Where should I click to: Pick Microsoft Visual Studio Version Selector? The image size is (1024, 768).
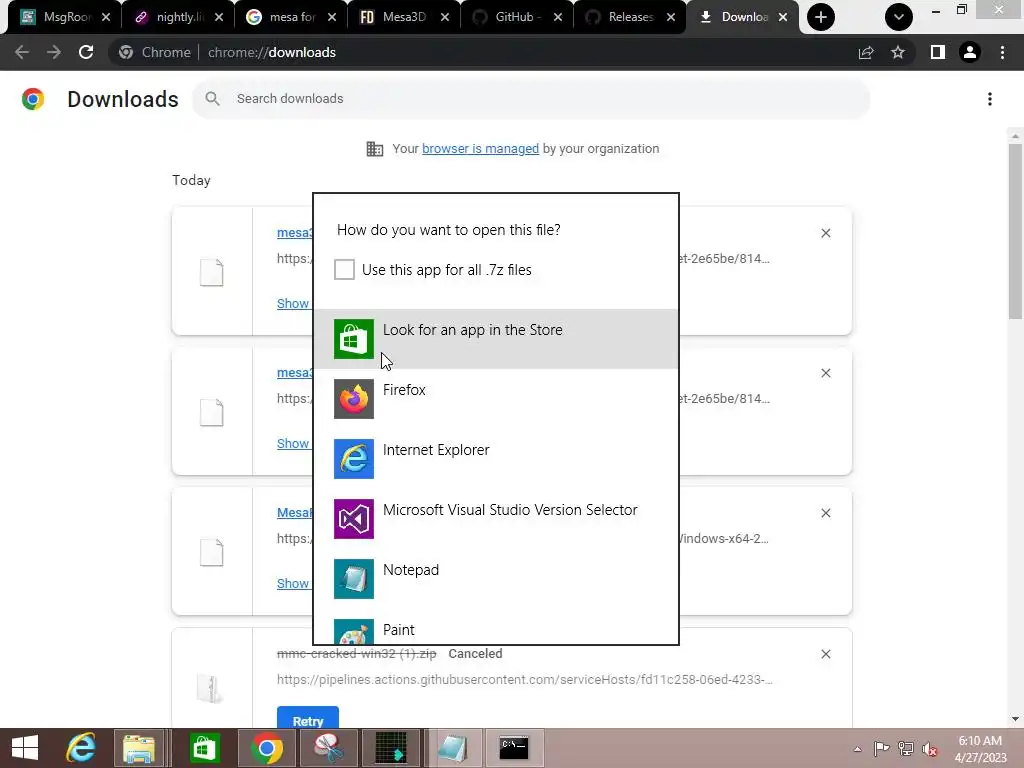click(x=496, y=519)
